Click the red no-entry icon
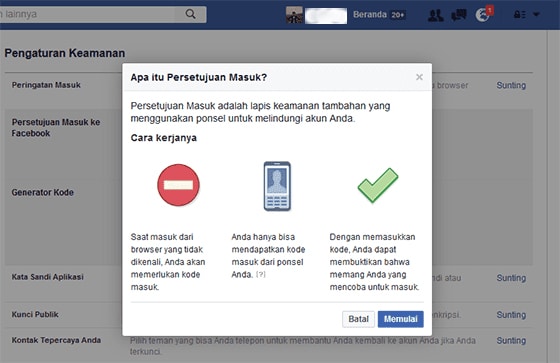560x363 pixels. [x=178, y=185]
